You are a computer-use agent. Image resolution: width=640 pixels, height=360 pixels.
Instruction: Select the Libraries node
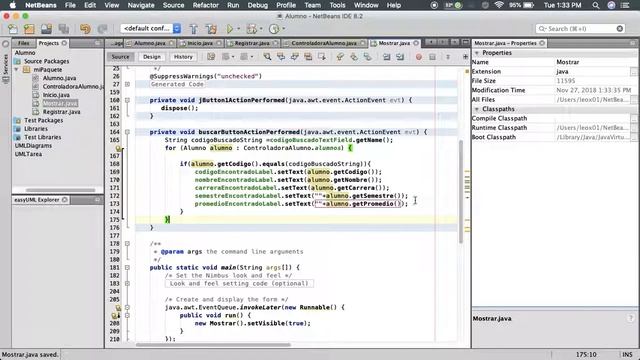(36, 129)
